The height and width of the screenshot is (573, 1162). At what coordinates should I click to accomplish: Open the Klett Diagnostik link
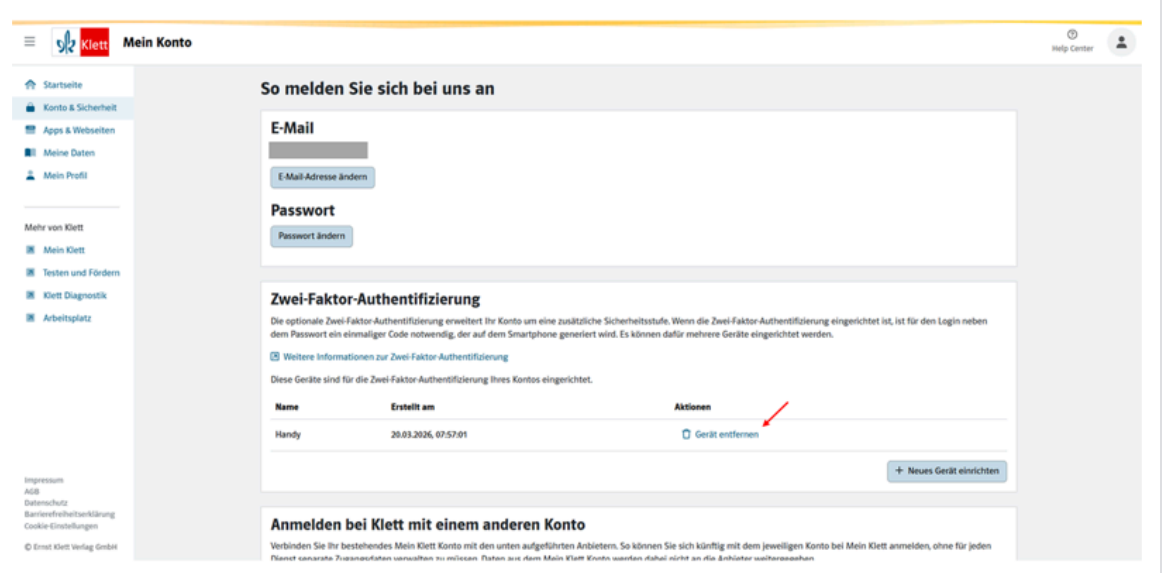(x=75, y=295)
